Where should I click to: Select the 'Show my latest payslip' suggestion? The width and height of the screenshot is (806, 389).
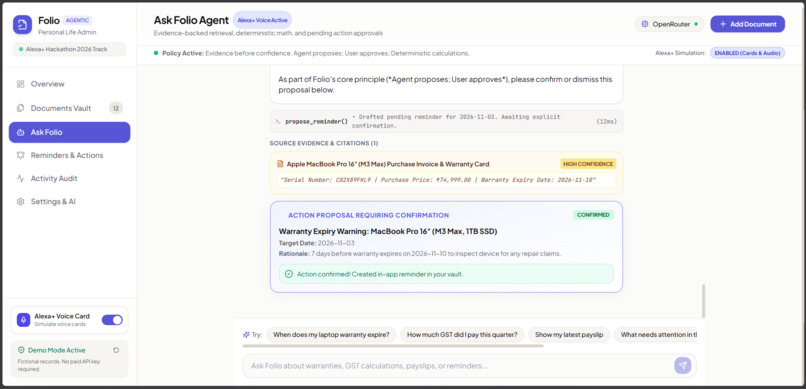tap(569, 335)
